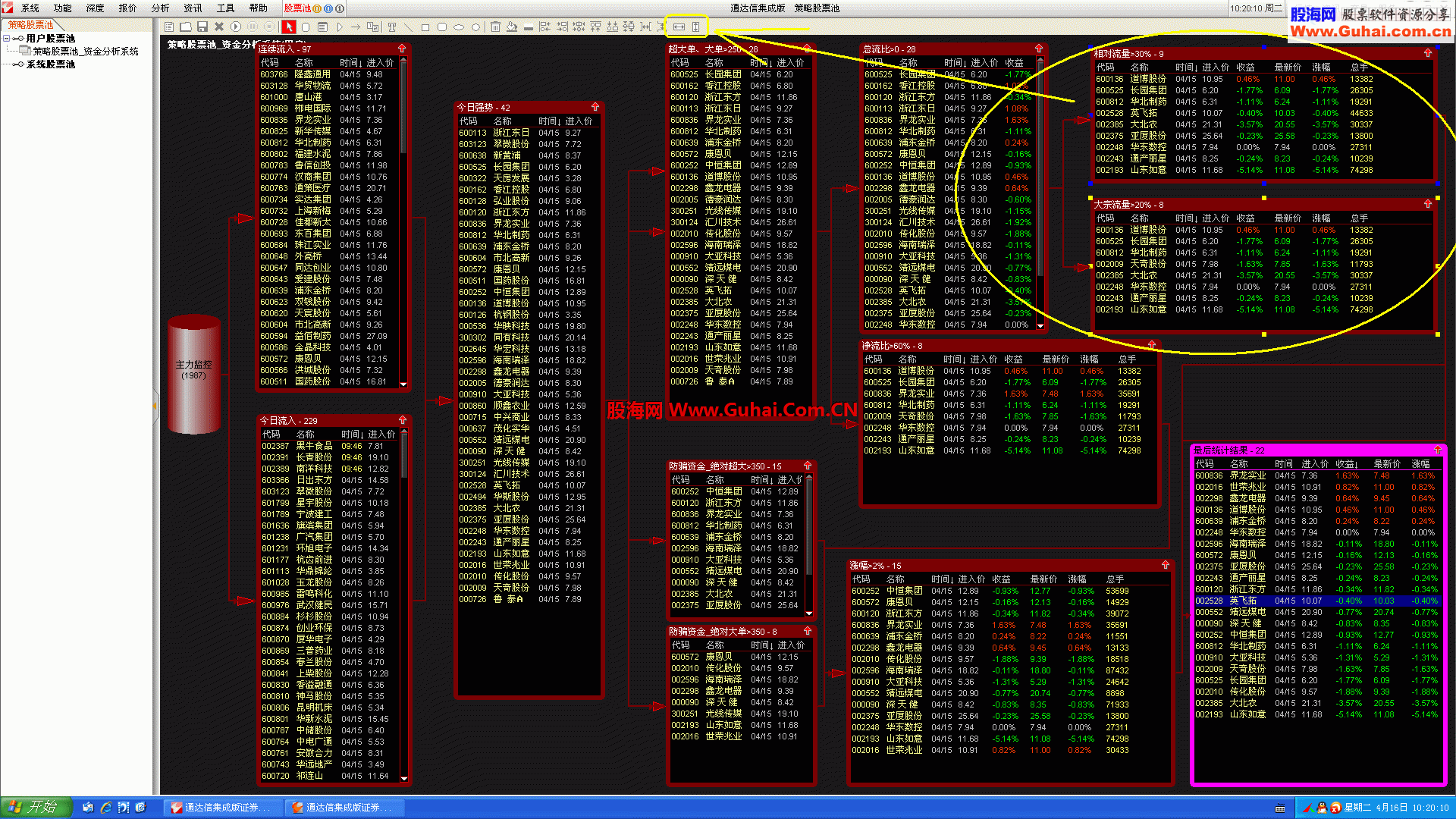Select the triangle flow node tool
1456x819 pixels.
pyautogui.click(x=340, y=27)
